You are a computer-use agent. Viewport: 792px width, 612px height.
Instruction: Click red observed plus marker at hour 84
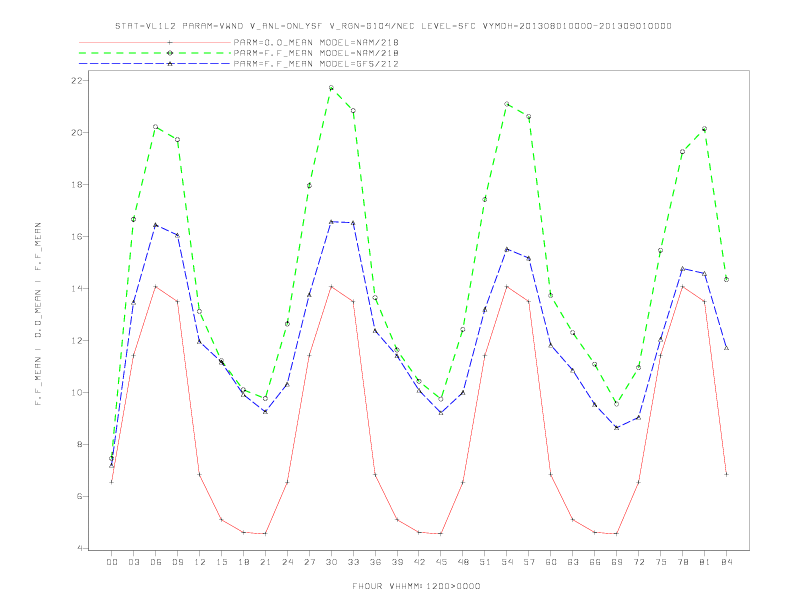[x=727, y=475]
